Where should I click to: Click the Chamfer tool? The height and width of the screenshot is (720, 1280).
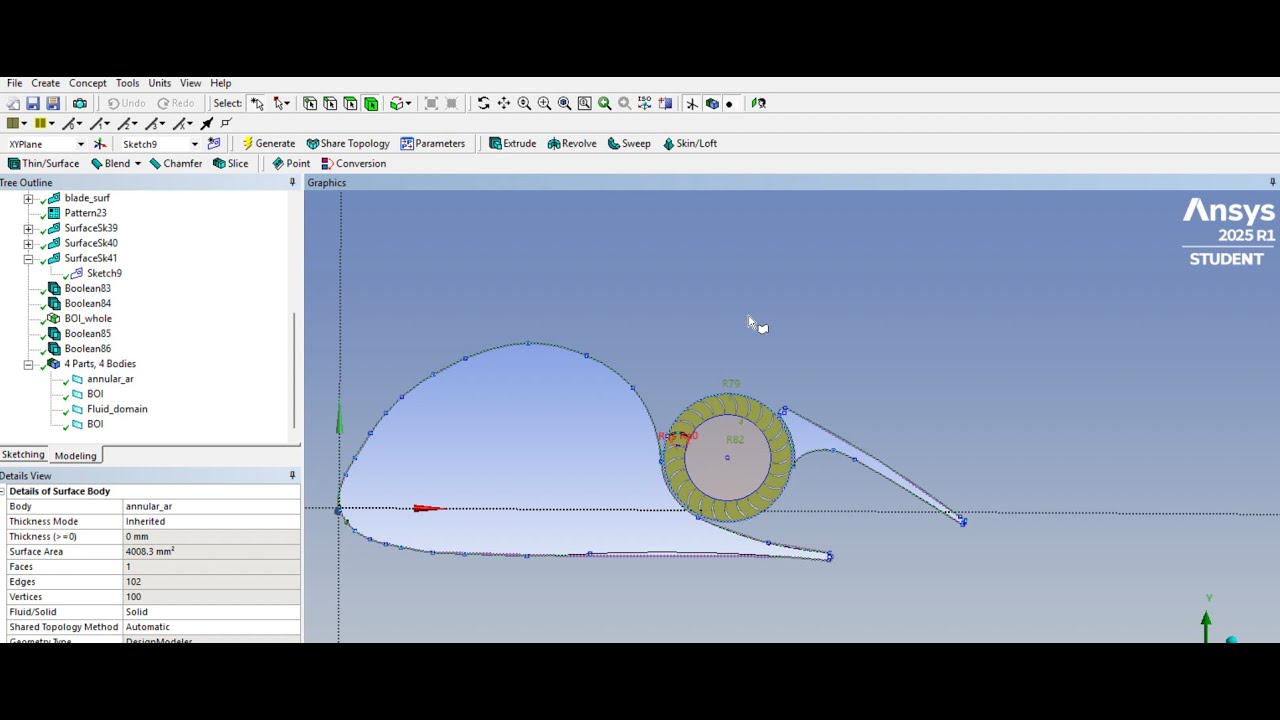(176, 163)
